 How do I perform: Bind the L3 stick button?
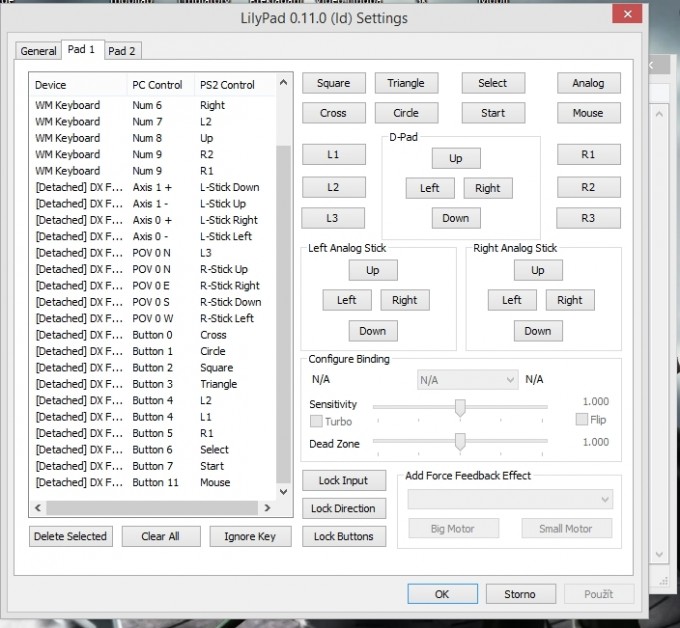coord(333,218)
